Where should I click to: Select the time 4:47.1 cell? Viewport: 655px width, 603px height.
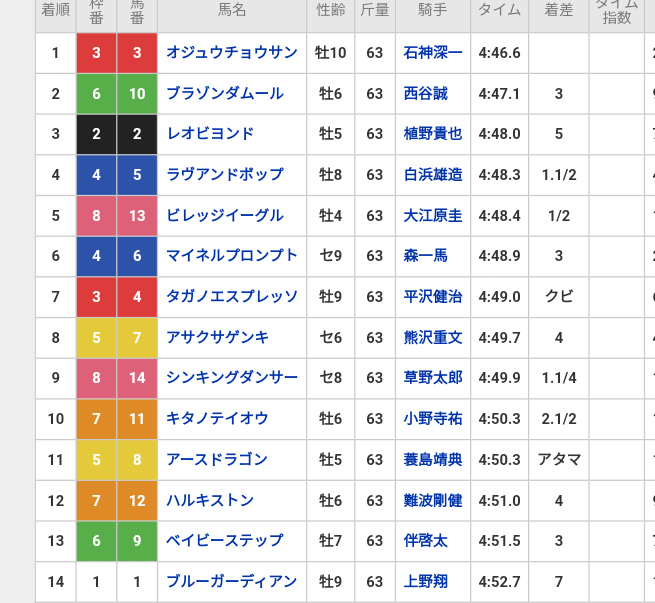coord(500,94)
